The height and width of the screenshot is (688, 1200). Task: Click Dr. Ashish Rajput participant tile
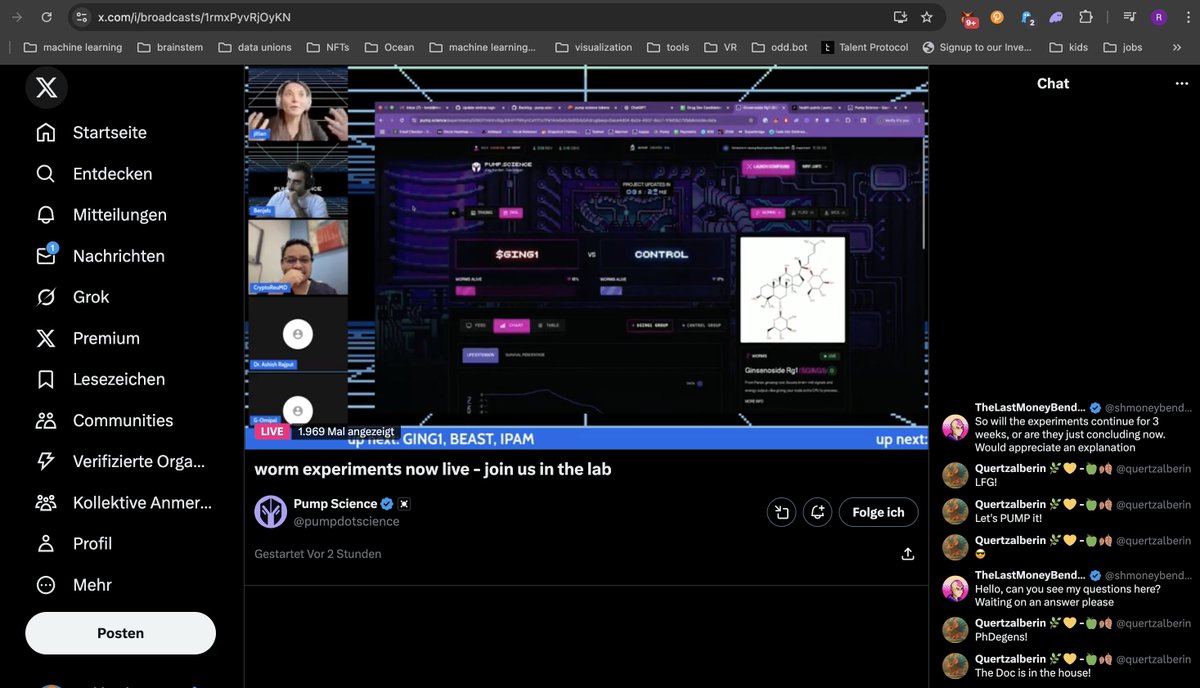coord(297,335)
